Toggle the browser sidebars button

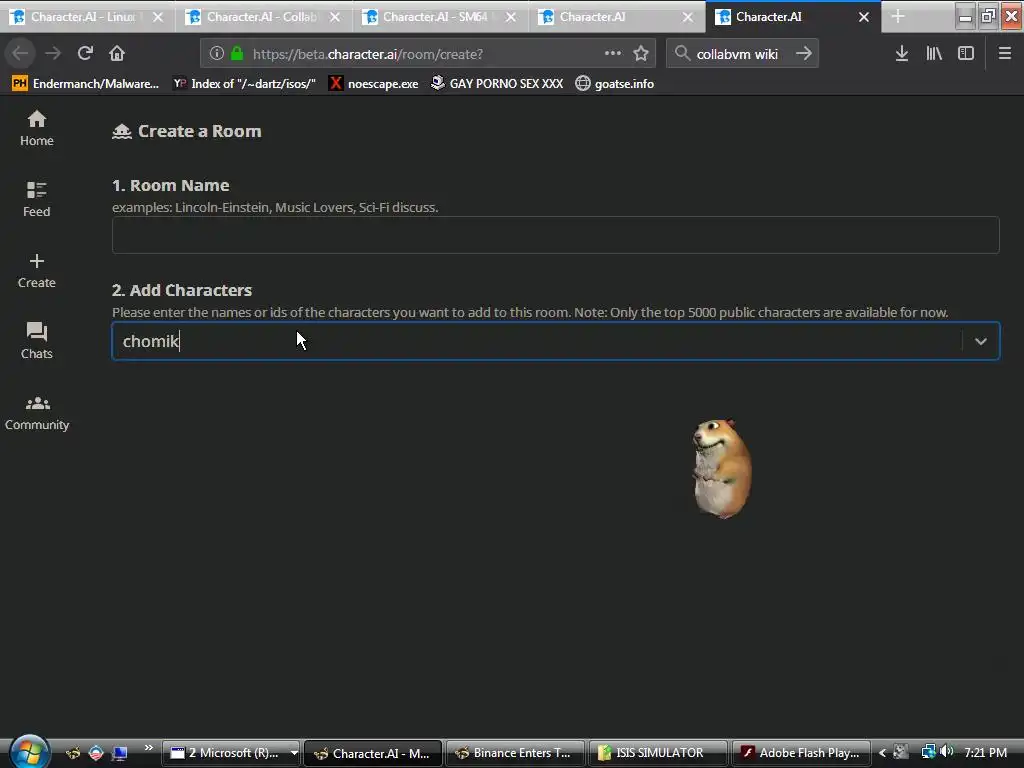(x=966, y=54)
